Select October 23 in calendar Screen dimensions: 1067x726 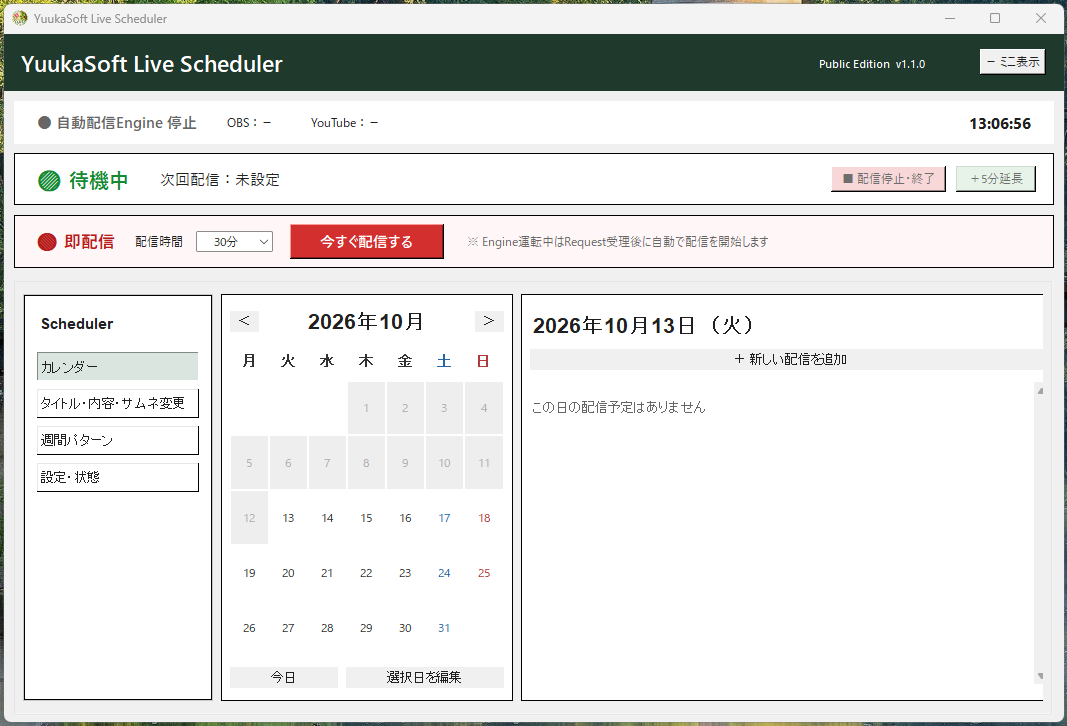click(x=406, y=573)
